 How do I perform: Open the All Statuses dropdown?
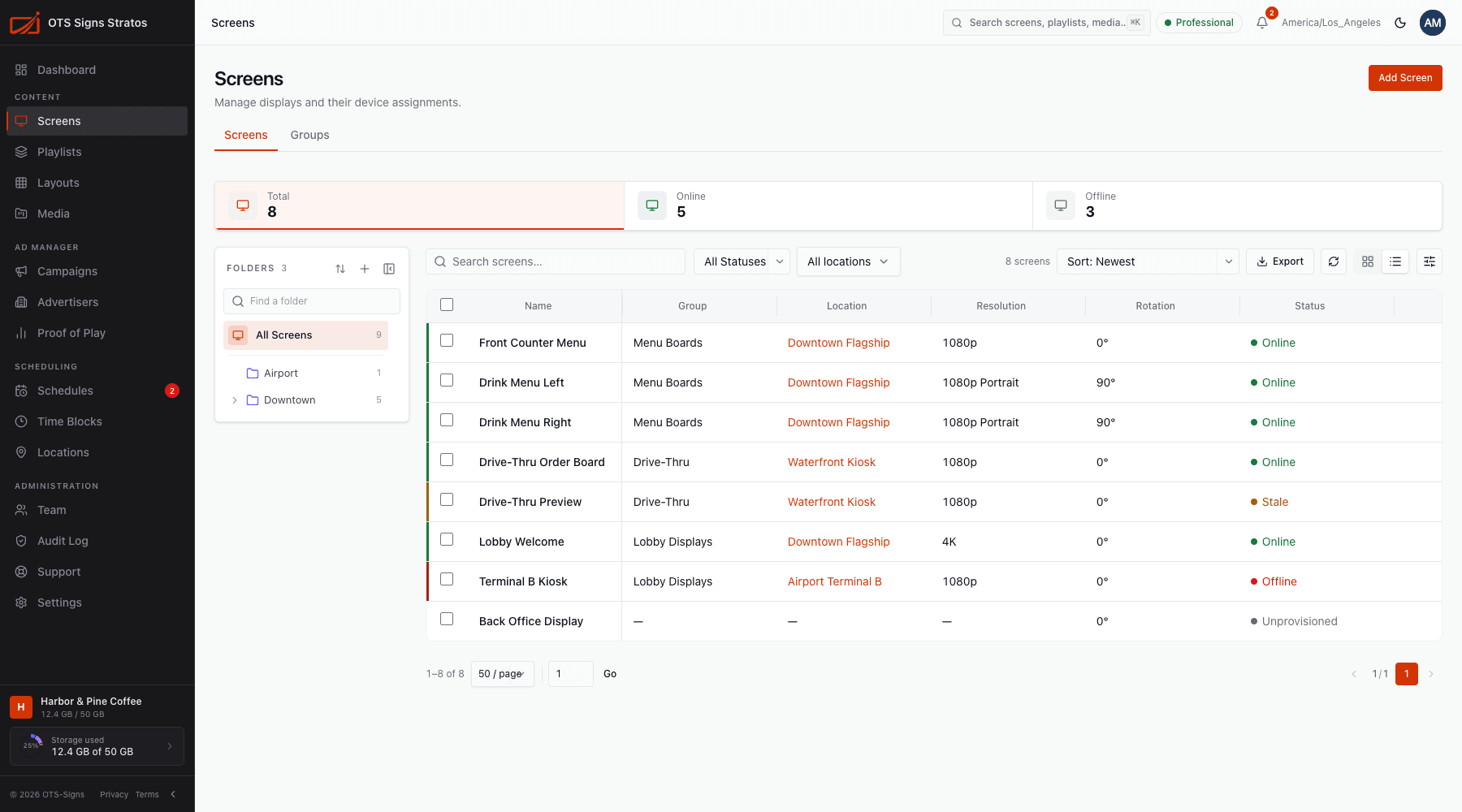click(742, 261)
